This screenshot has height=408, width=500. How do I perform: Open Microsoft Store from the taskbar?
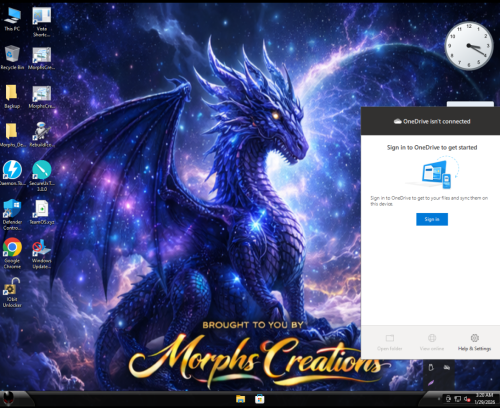[x=260, y=399]
